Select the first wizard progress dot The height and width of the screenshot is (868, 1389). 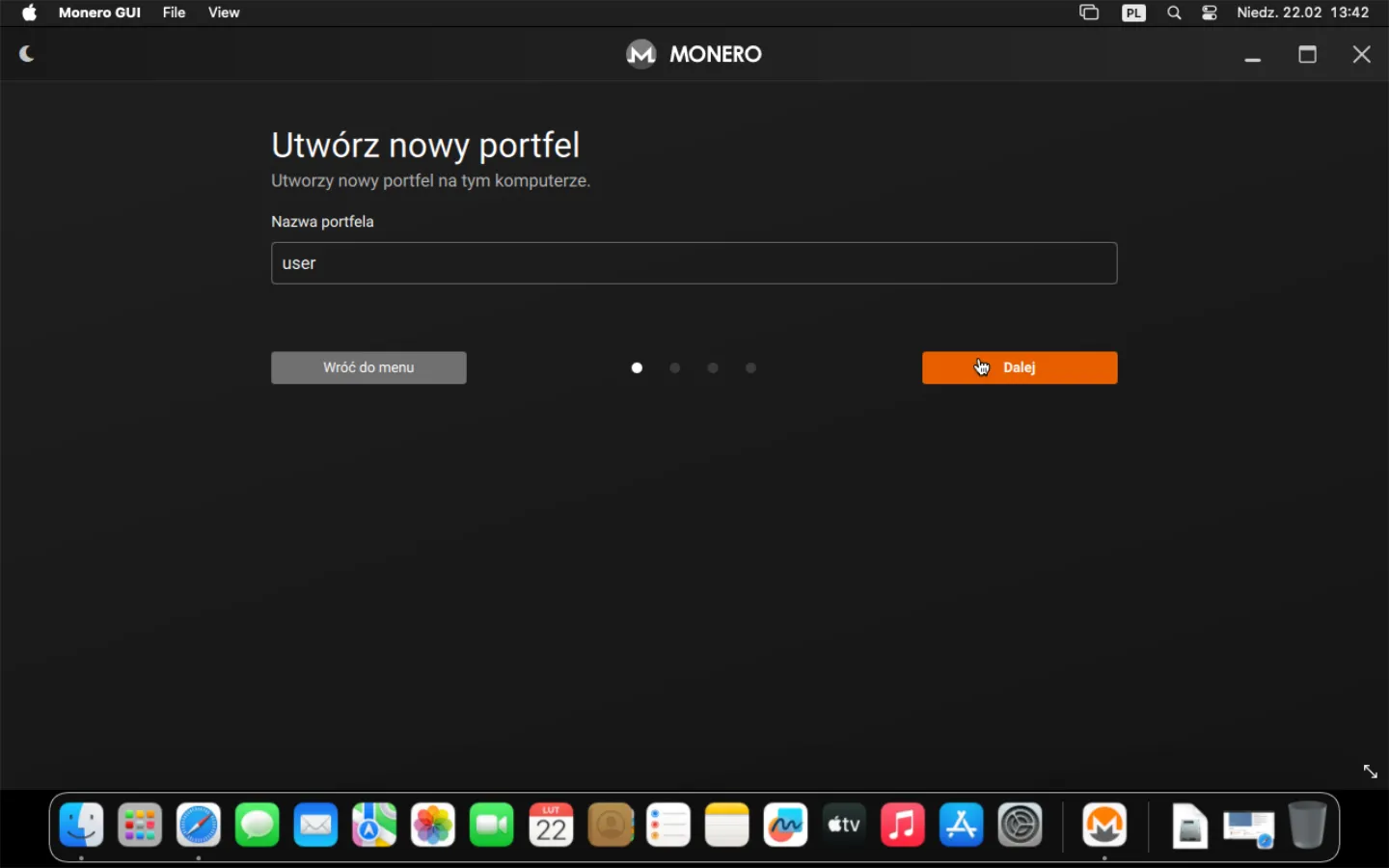pyautogui.click(x=637, y=367)
